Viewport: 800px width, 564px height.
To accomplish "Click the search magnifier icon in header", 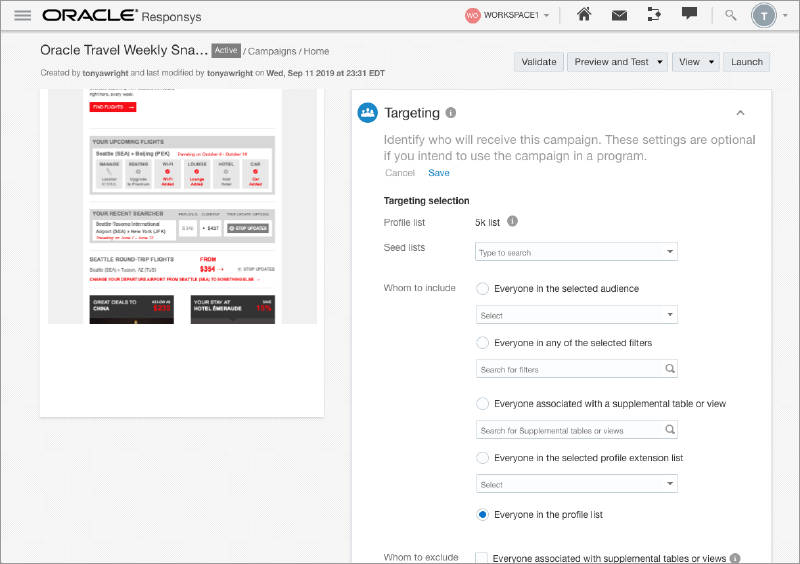I will pyautogui.click(x=731, y=15).
